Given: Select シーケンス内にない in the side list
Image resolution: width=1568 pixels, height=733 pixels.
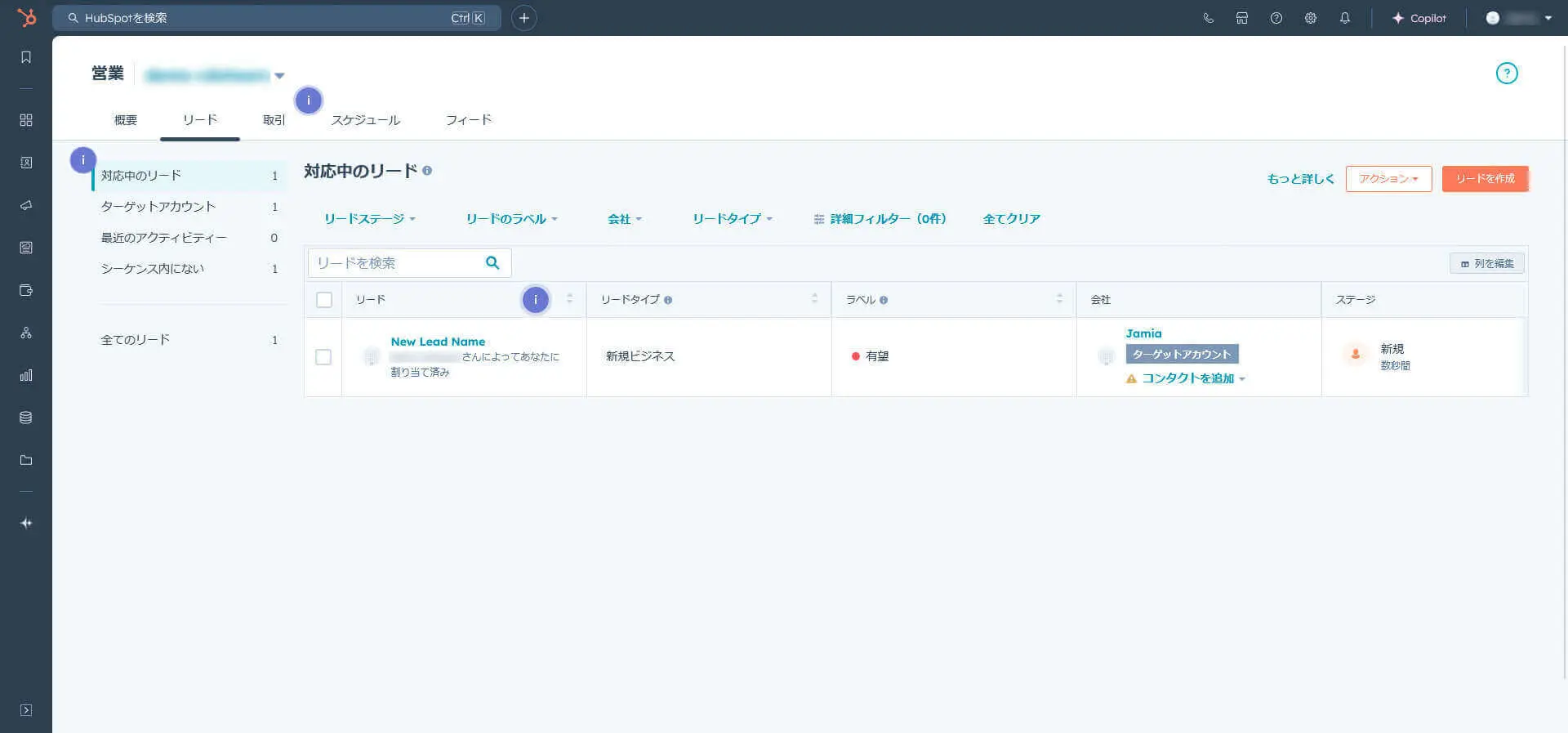Looking at the screenshot, I should click(x=189, y=269).
